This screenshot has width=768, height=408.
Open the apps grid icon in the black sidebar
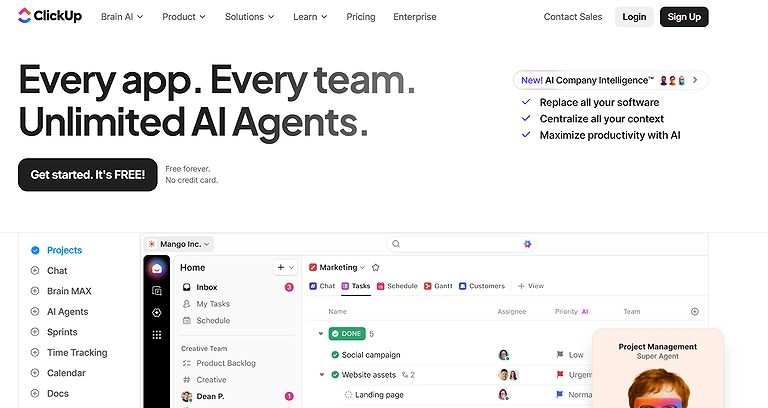(157, 335)
